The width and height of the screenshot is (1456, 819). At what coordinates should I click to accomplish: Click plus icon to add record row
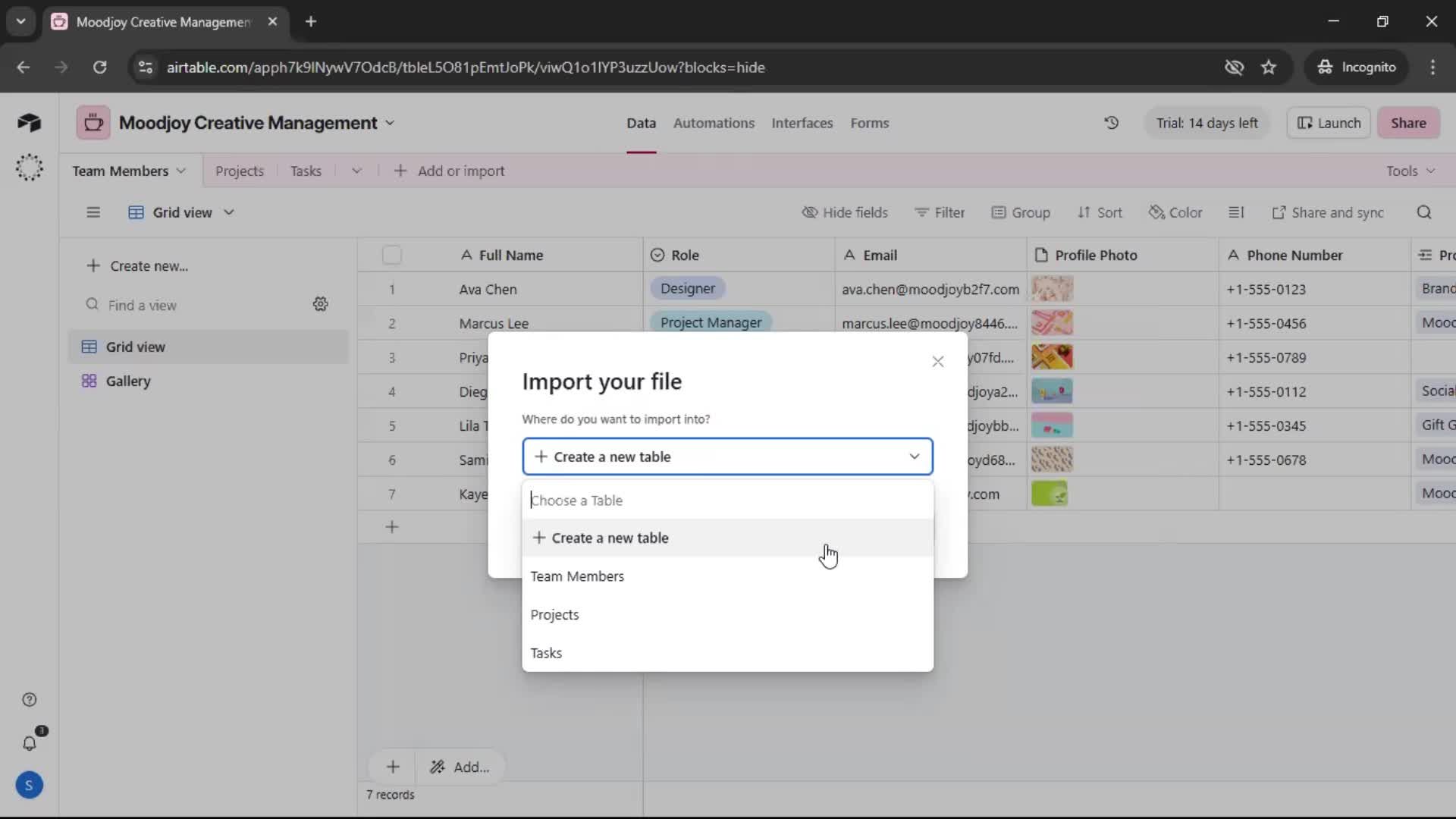[x=392, y=527]
